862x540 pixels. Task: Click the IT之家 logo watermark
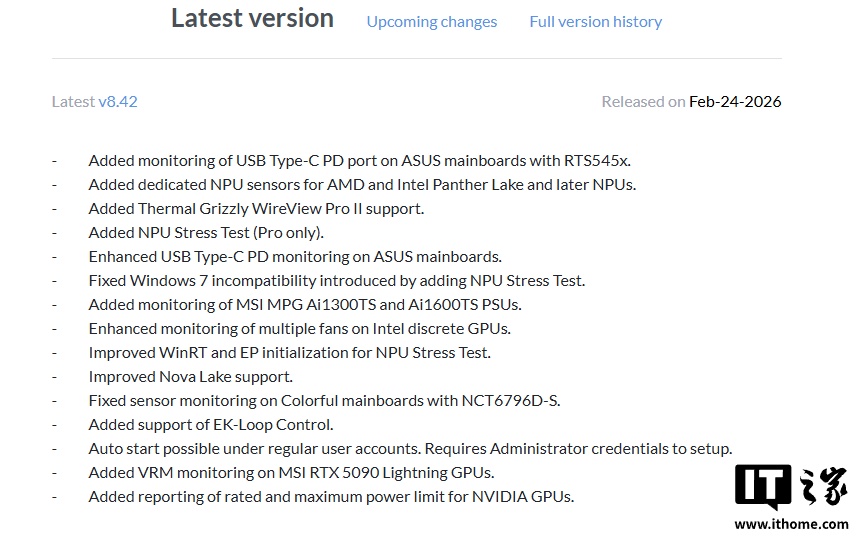tap(791, 489)
